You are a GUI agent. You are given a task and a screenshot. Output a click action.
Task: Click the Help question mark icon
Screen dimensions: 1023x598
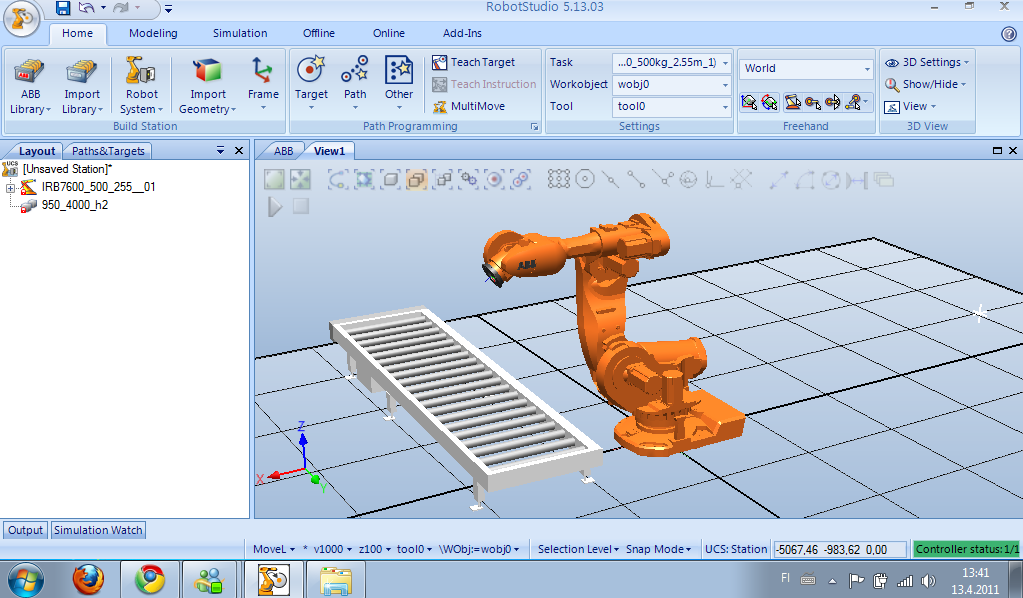point(1008,34)
